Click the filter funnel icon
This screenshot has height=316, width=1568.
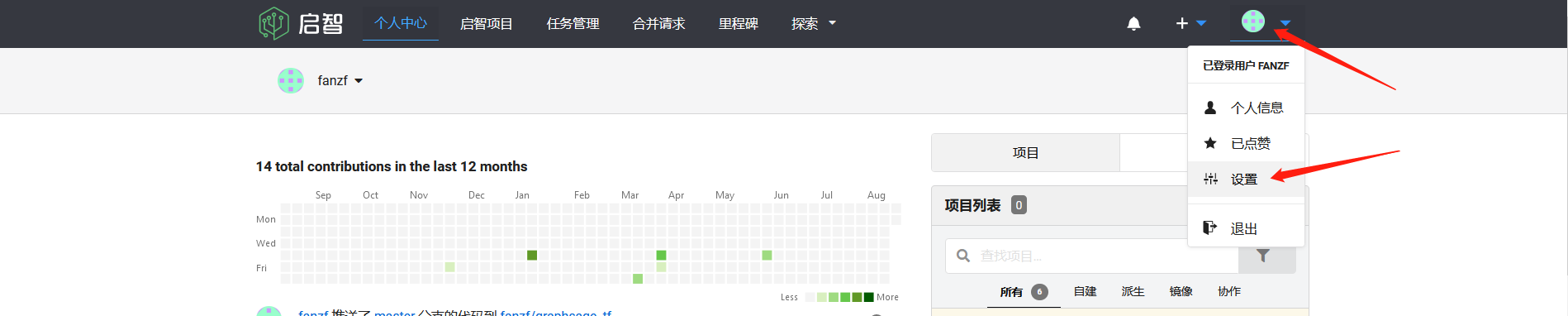point(1263,256)
